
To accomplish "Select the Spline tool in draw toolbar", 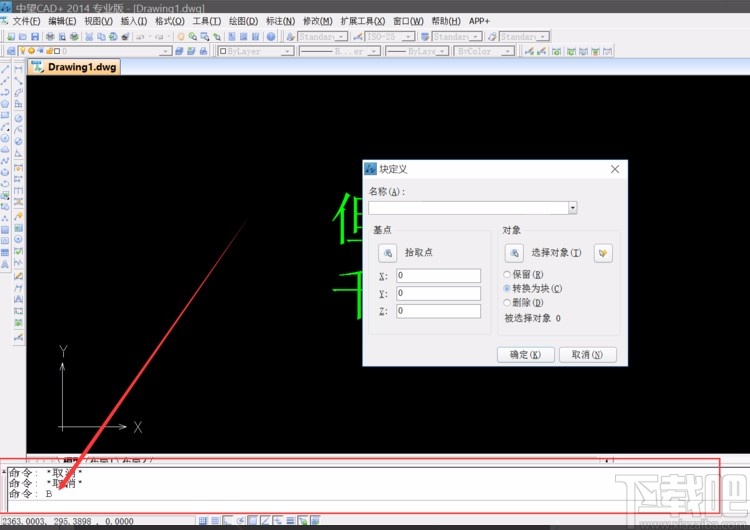I will [5, 161].
